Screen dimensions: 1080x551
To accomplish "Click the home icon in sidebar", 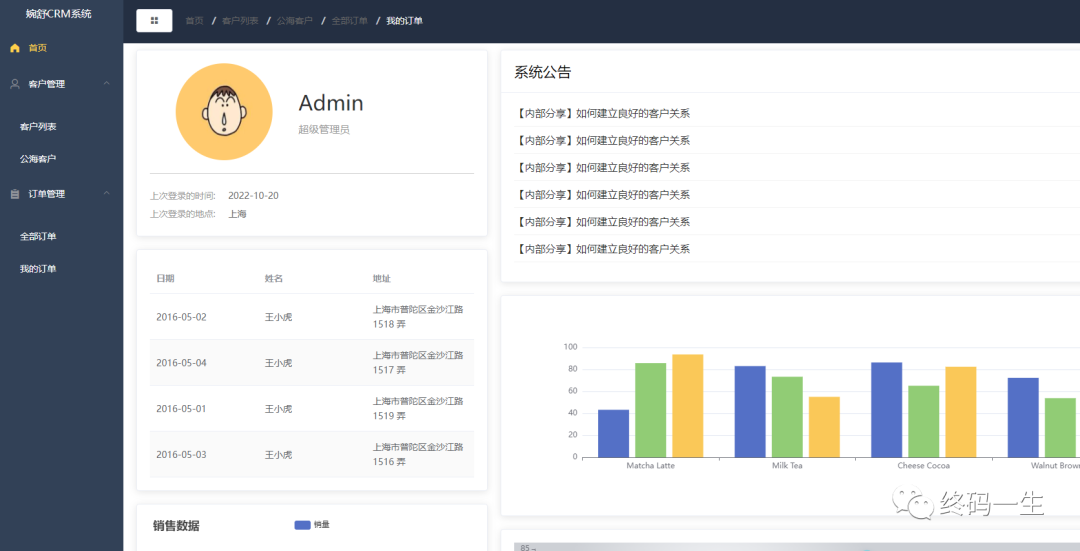I will click(14, 48).
